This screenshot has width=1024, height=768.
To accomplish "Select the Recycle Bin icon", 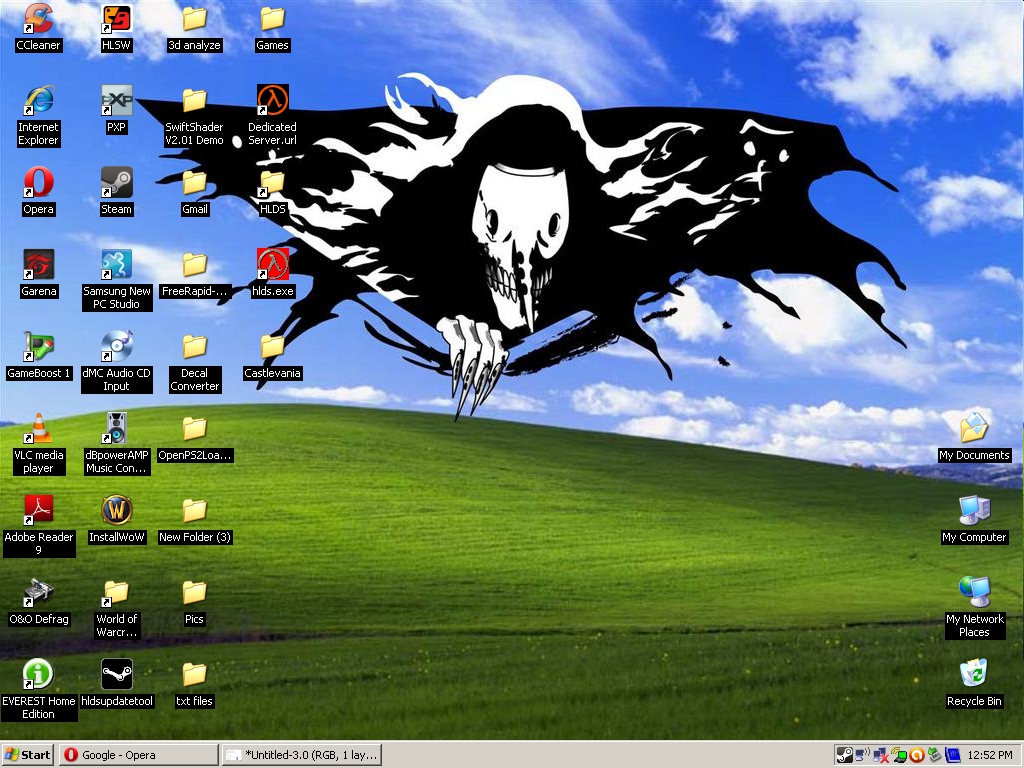I will click(x=973, y=675).
